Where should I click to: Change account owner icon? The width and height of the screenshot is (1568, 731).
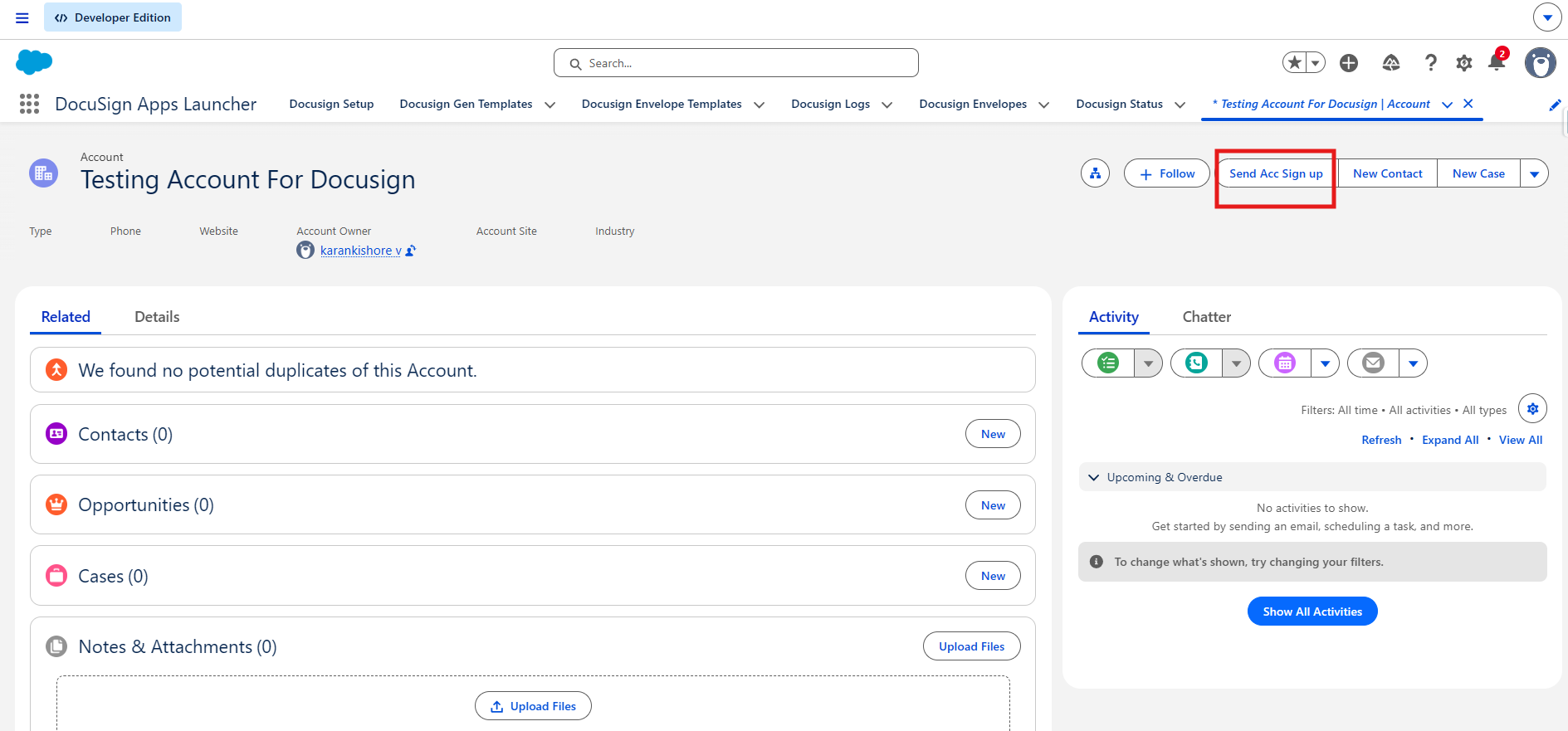(411, 251)
